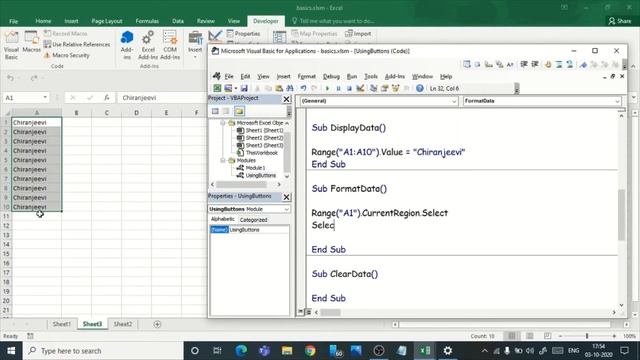
Task: Close the Project - VBAProject pane
Action: pyautogui.click(x=287, y=99)
